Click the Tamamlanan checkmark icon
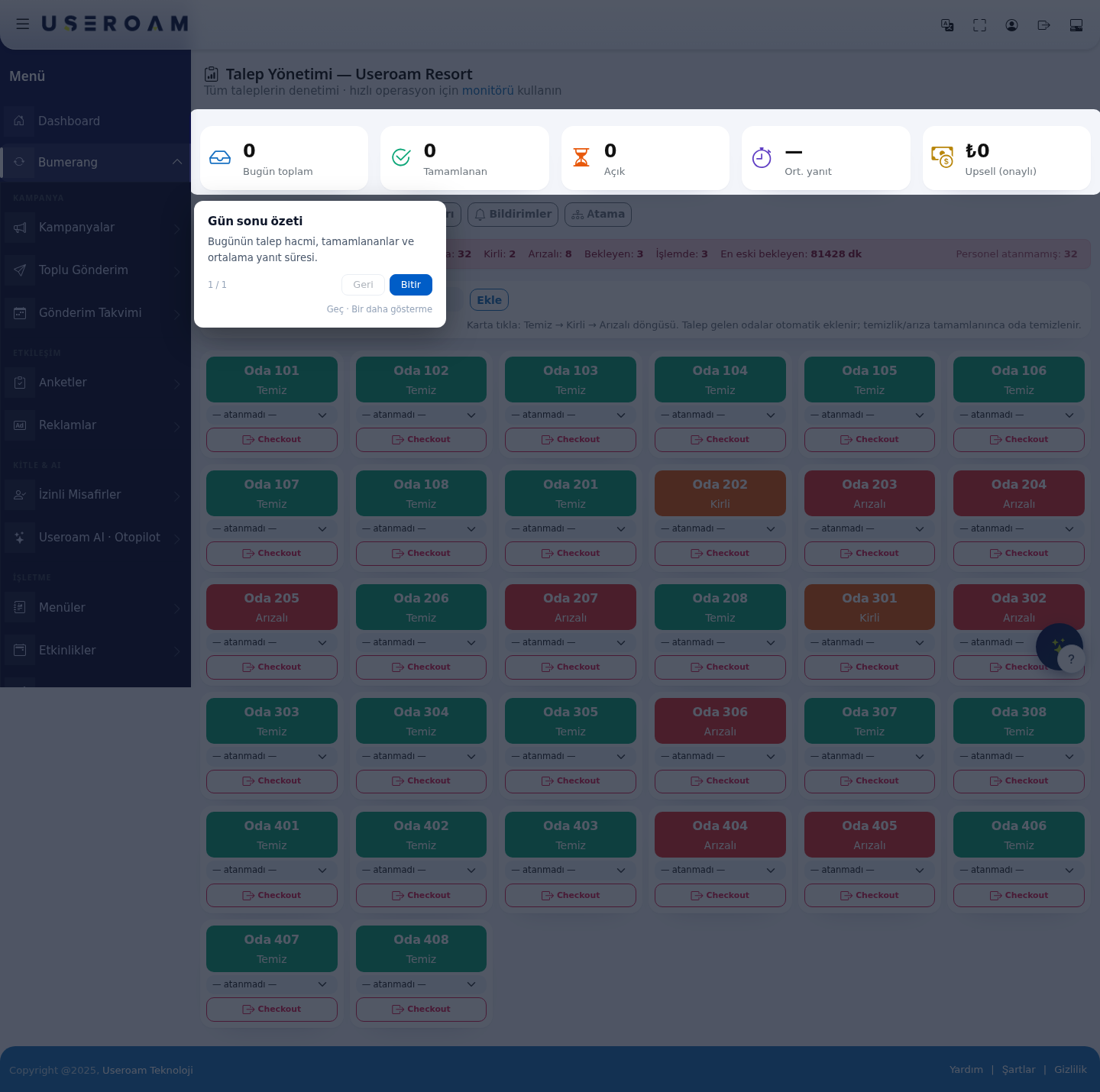1100x1092 pixels. tap(401, 157)
